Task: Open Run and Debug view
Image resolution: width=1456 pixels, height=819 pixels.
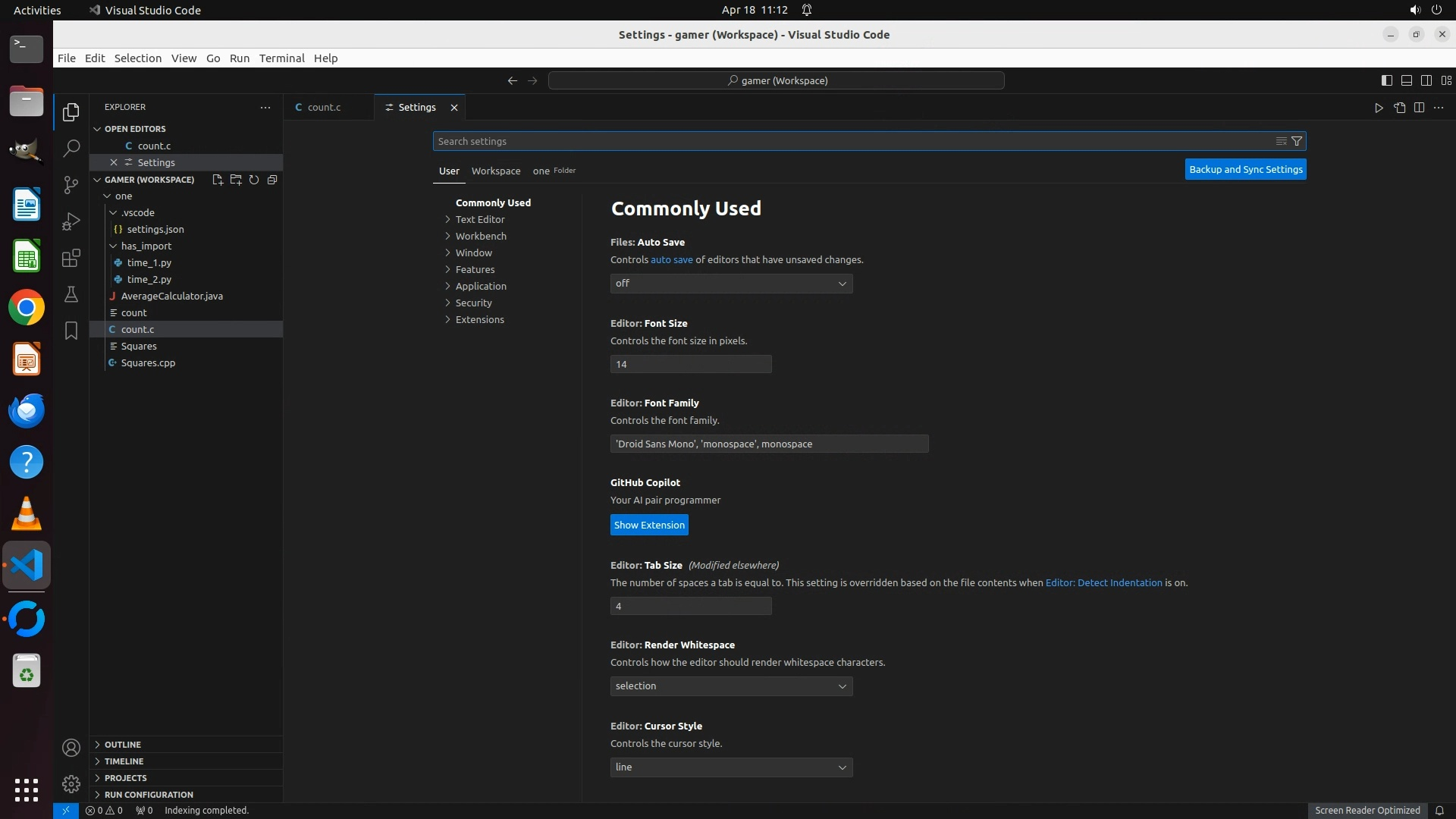Action: pyautogui.click(x=71, y=221)
